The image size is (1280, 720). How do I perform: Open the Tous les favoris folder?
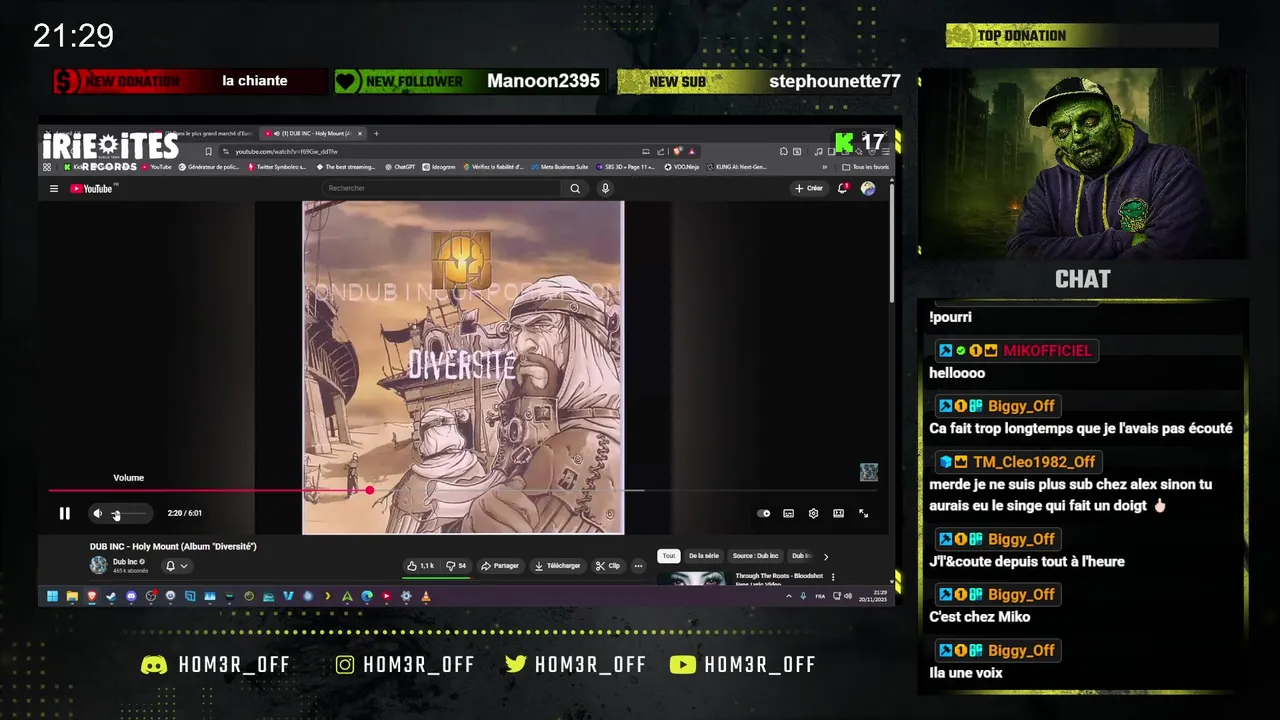[x=866, y=167]
